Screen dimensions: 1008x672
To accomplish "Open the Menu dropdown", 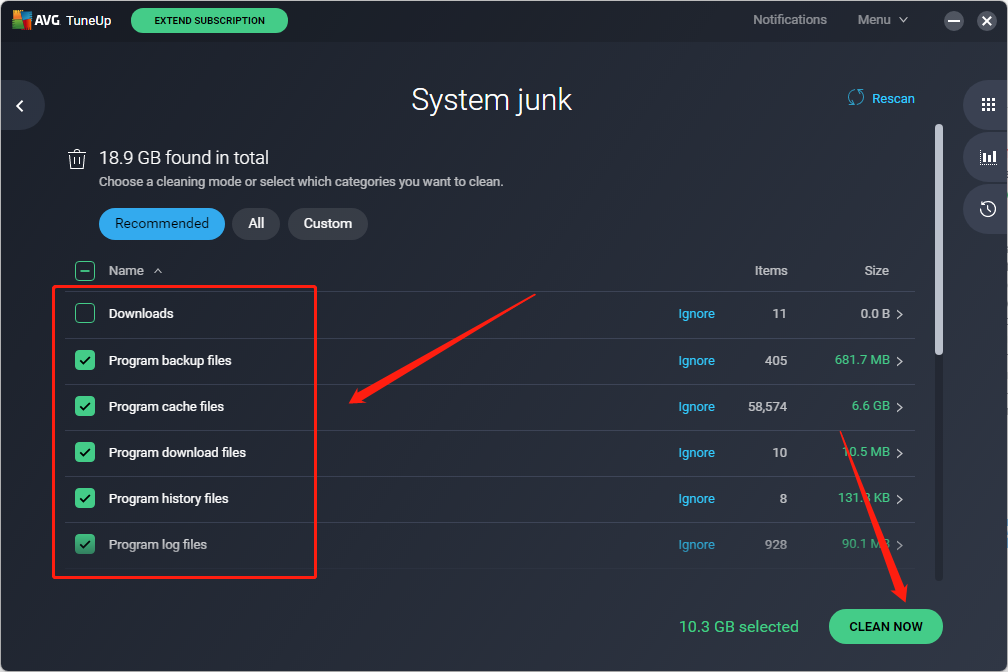I will click(882, 20).
